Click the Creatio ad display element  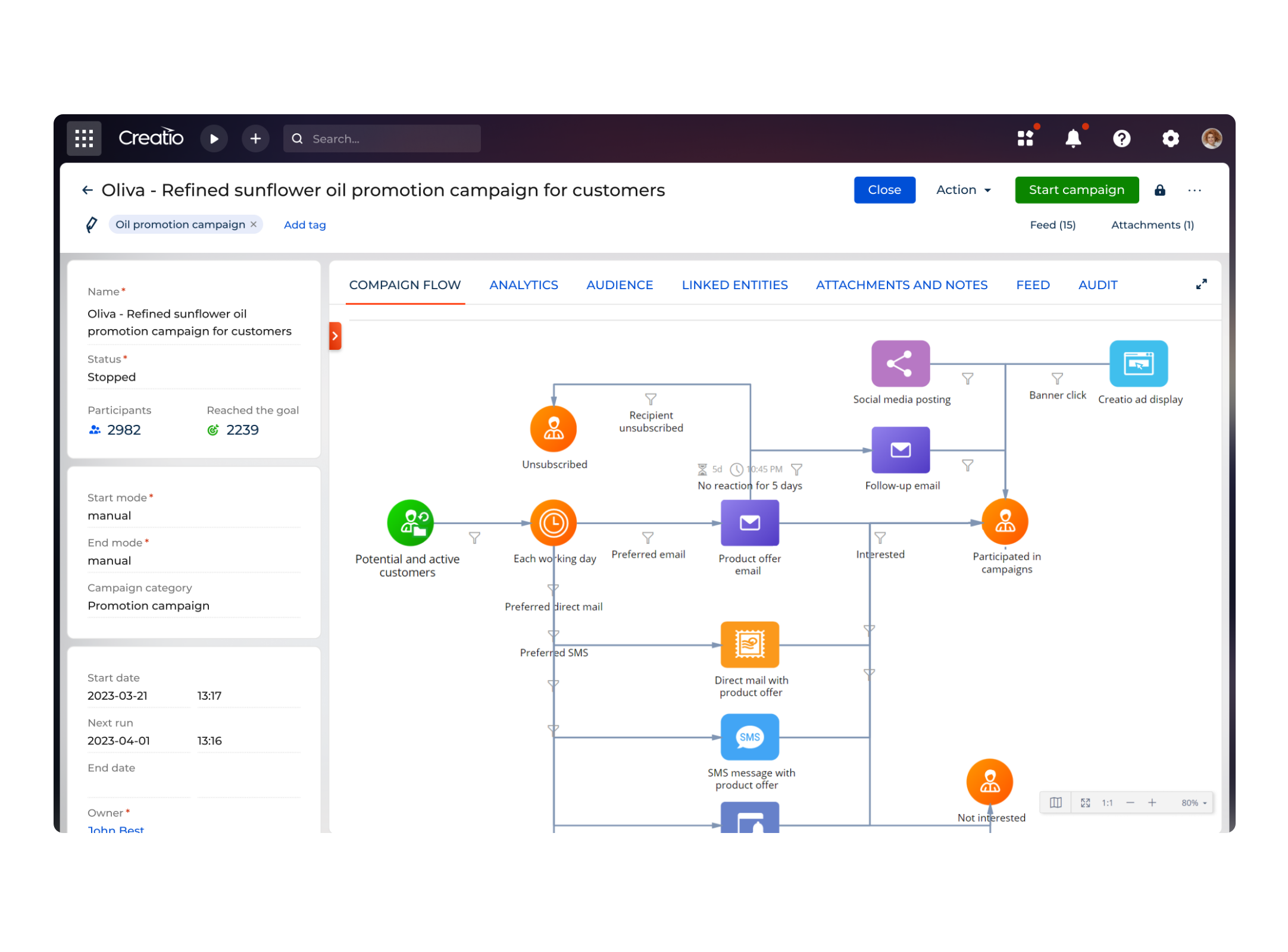point(1139,364)
